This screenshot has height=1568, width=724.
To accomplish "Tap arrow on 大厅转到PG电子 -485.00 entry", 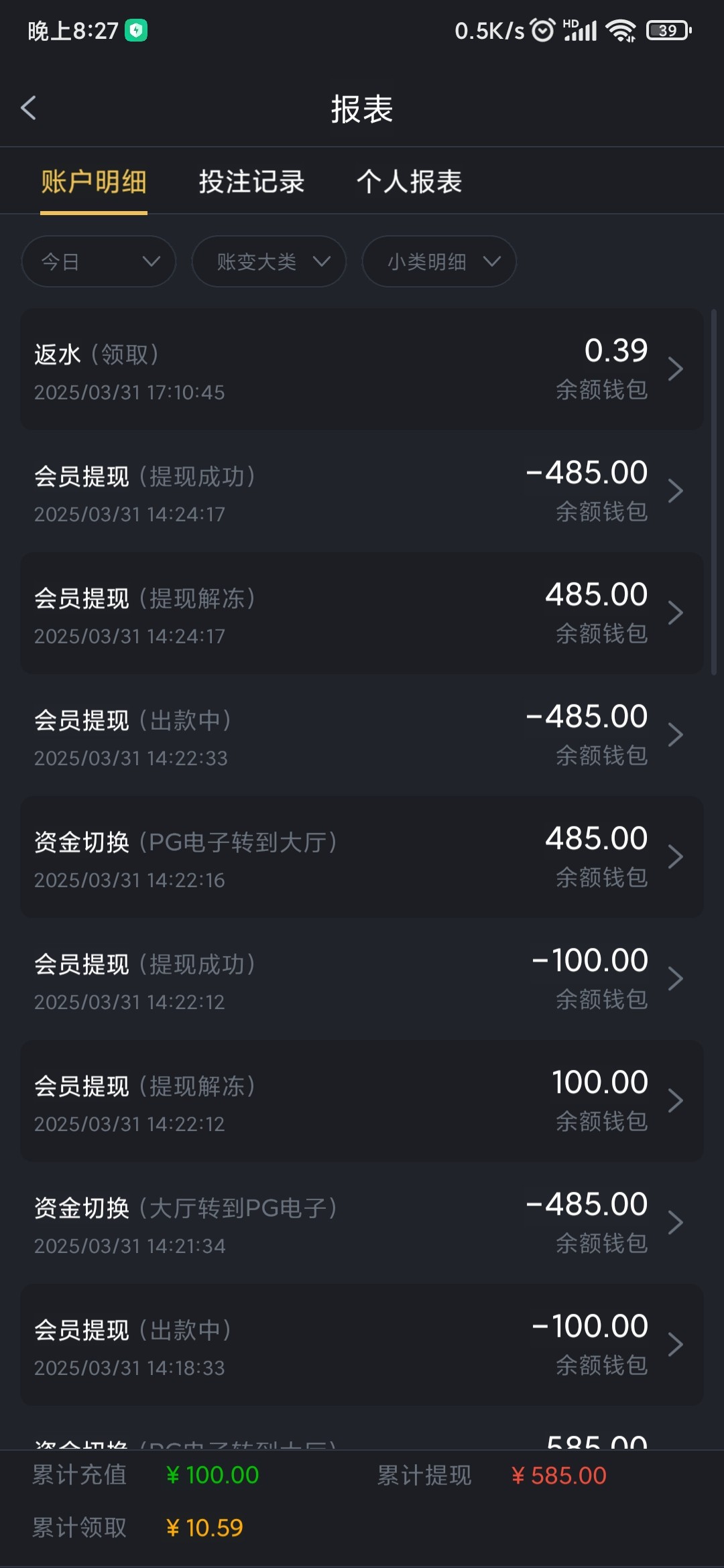I will (x=675, y=1223).
